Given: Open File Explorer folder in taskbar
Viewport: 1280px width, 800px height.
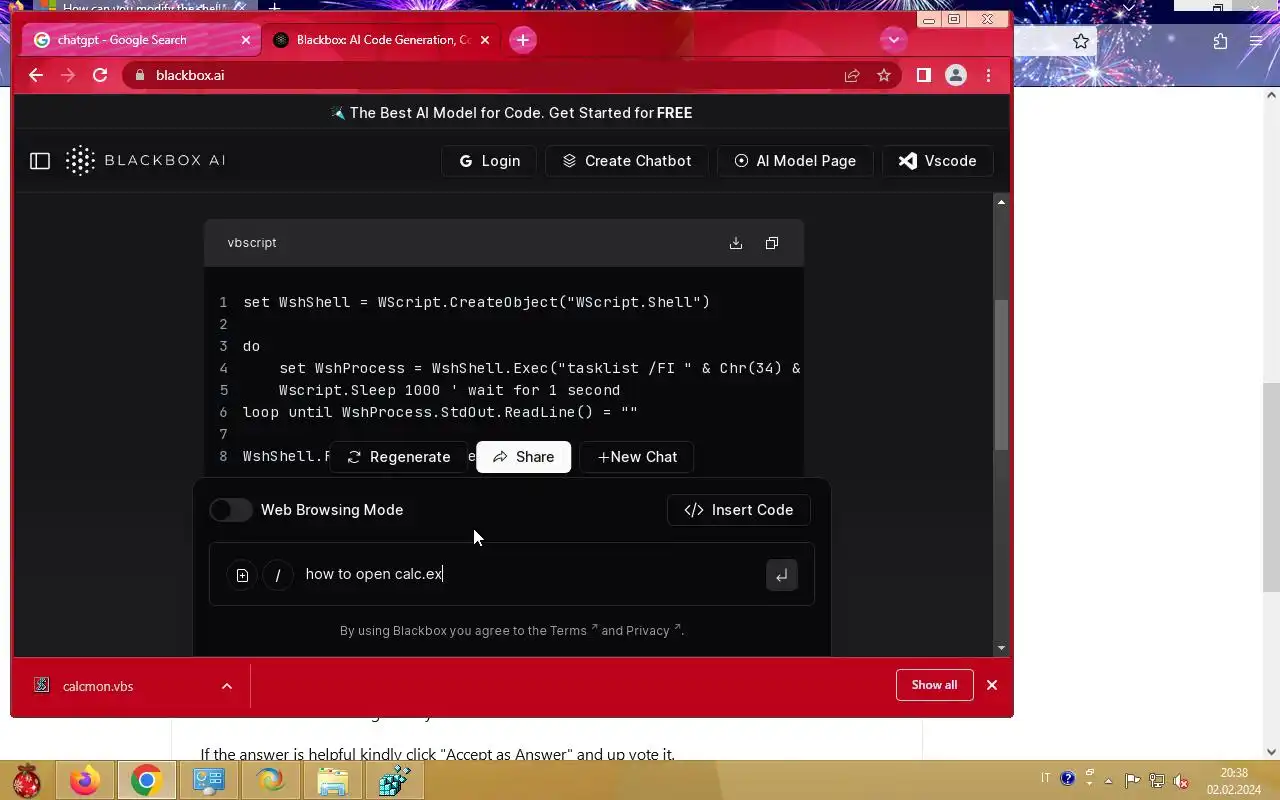Looking at the screenshot, I should [333, 780].
